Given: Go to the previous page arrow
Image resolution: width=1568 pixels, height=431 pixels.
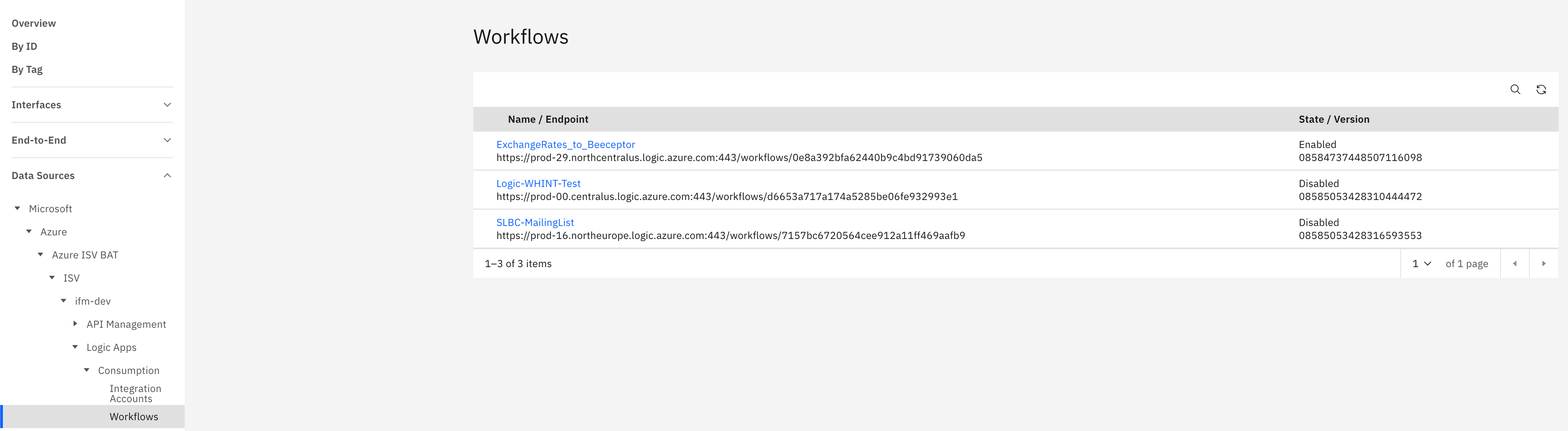Looking at the screenshot, I should (1515, 264).
